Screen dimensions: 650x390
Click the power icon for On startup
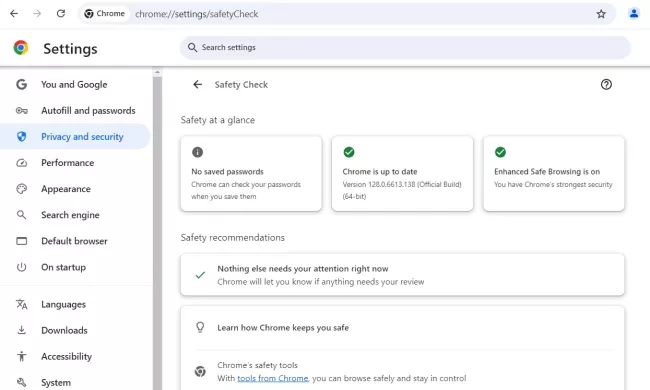pos(22,267)
